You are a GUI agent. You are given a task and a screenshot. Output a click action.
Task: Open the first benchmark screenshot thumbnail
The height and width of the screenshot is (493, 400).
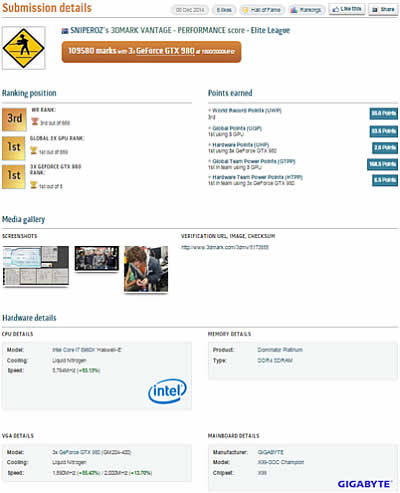(x=36, y=266)
